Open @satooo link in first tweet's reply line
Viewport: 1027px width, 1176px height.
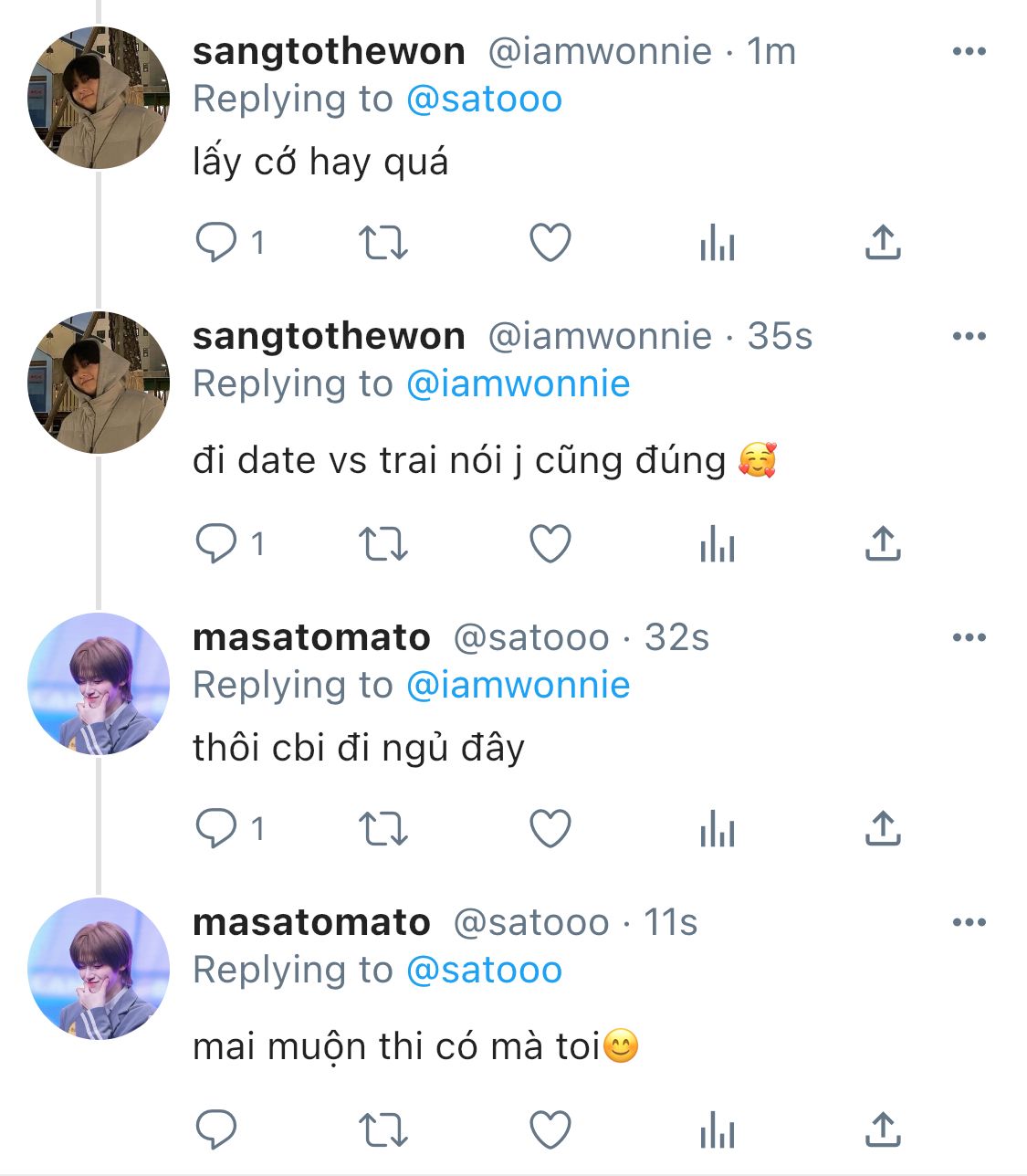pos(484,100)
